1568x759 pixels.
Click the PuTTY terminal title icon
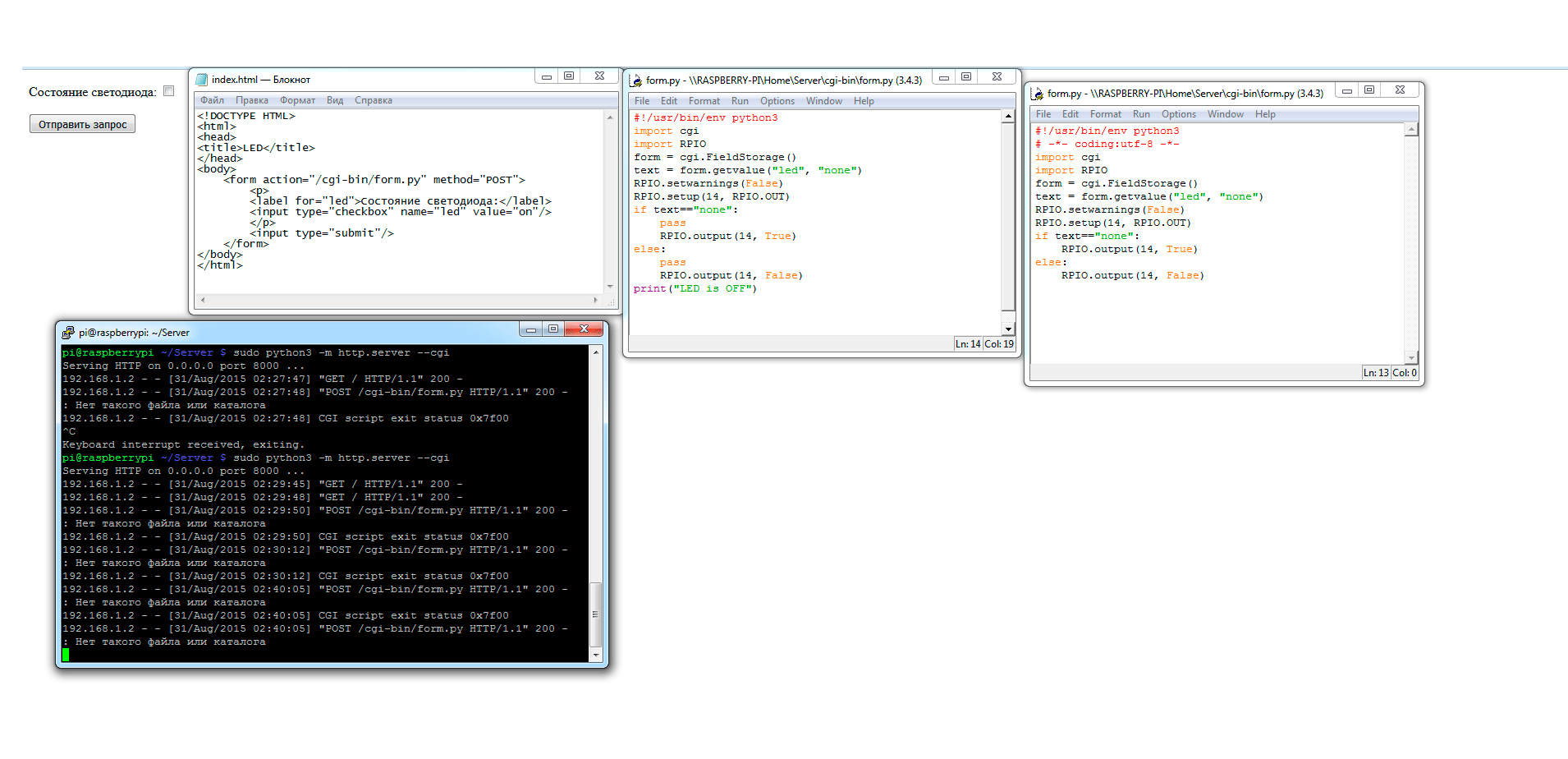click(x=68, y=332)
